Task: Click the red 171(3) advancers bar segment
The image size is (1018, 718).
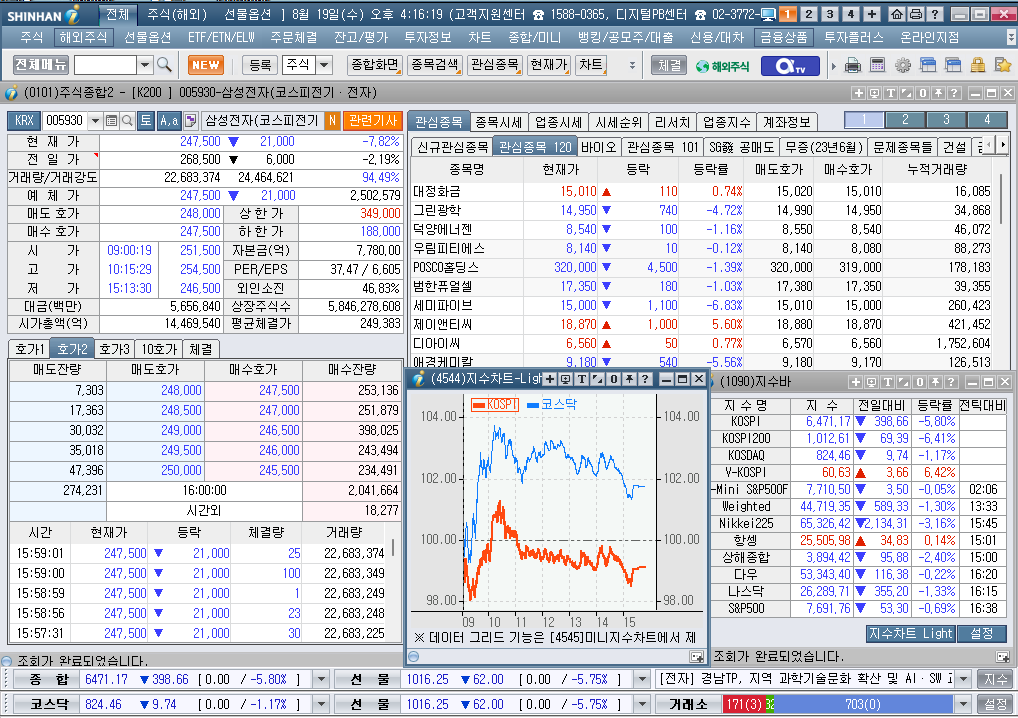Action: [744, 704]
